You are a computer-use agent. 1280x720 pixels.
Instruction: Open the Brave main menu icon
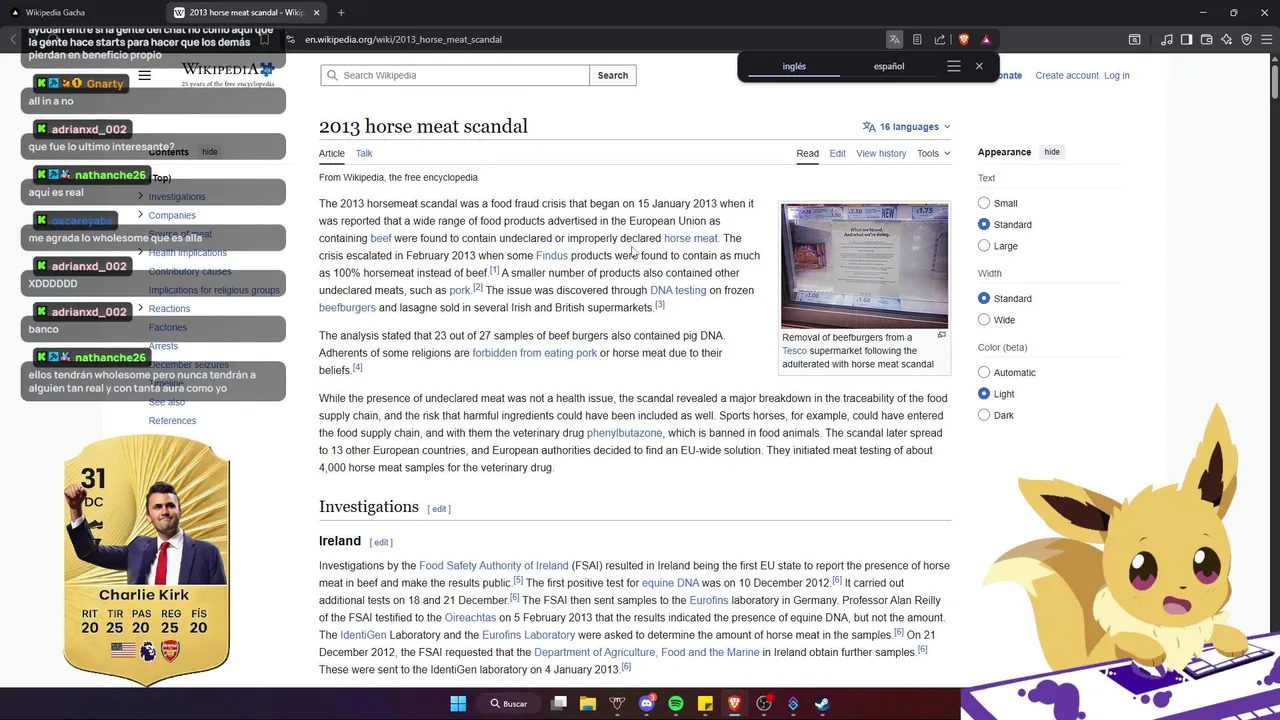pos(1266,39)
